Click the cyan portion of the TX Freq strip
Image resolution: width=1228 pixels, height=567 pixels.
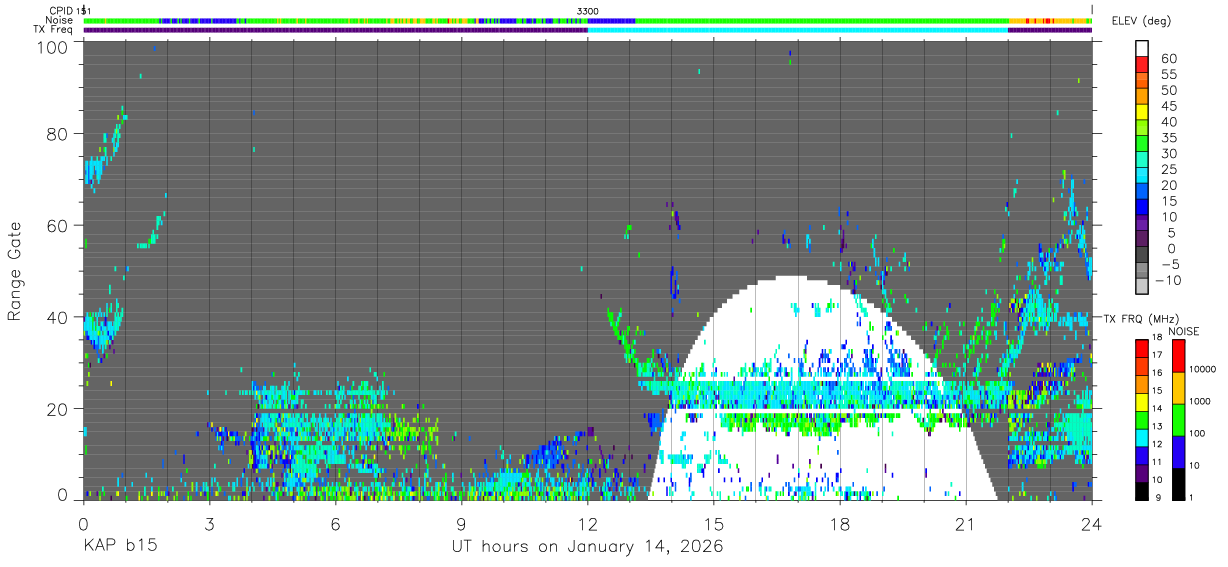tap(798, 30)
